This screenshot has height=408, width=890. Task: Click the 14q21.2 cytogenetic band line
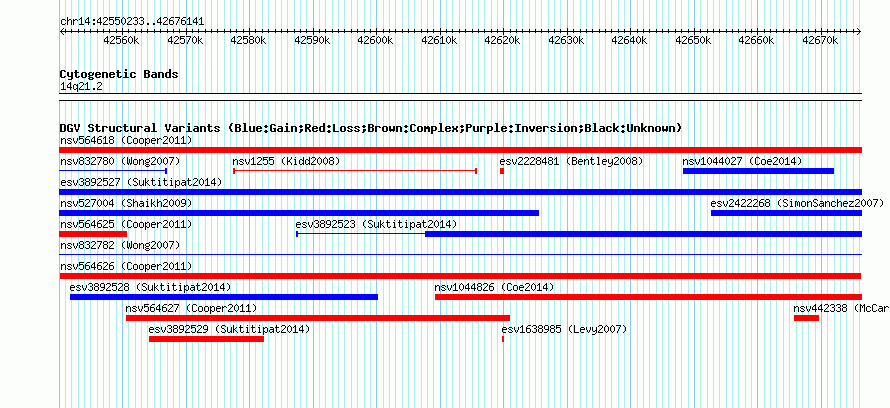tap(460, 97)
